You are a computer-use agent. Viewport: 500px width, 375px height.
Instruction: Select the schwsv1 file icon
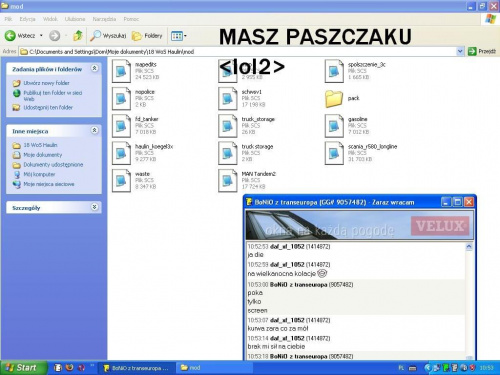(x=227, y=98)
